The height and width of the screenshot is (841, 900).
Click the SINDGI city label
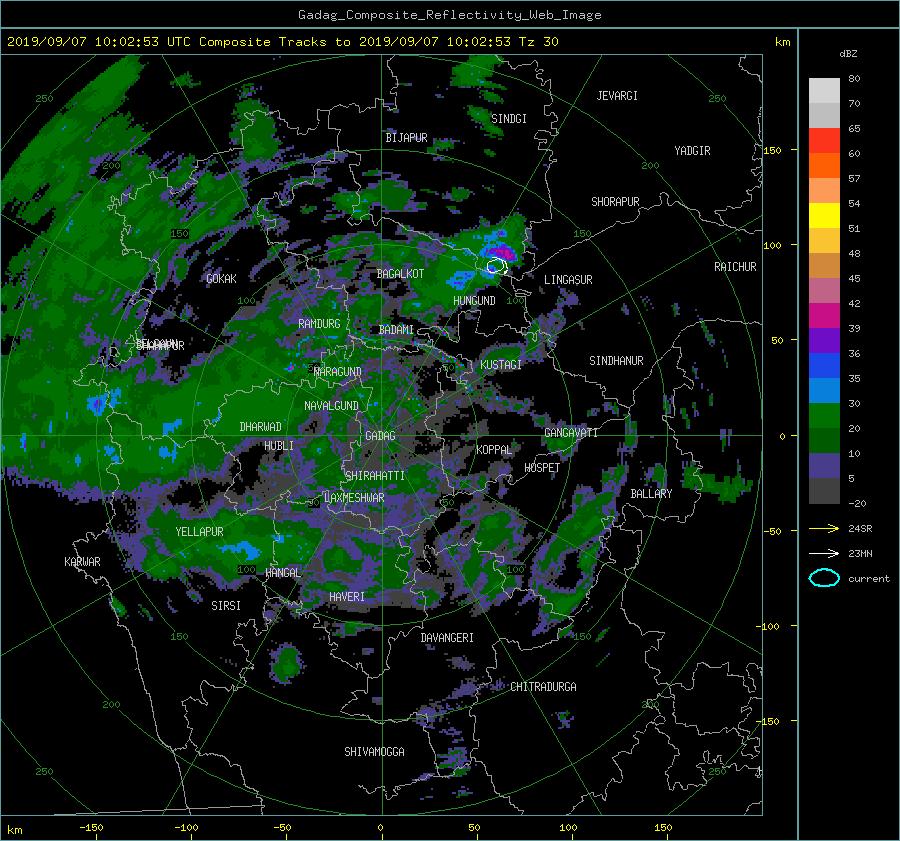coord(509,119)
